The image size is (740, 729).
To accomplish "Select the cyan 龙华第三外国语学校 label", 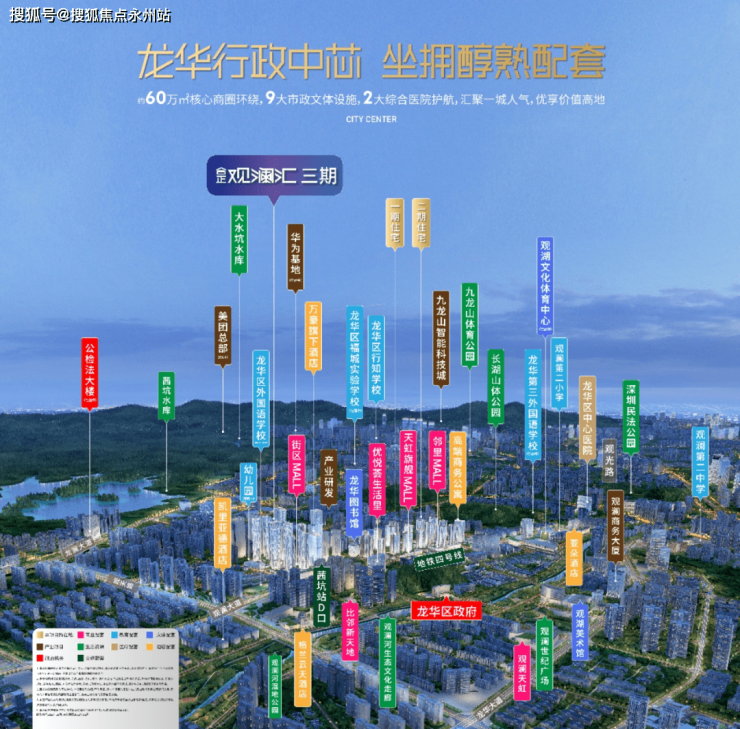I will [533, 405].
